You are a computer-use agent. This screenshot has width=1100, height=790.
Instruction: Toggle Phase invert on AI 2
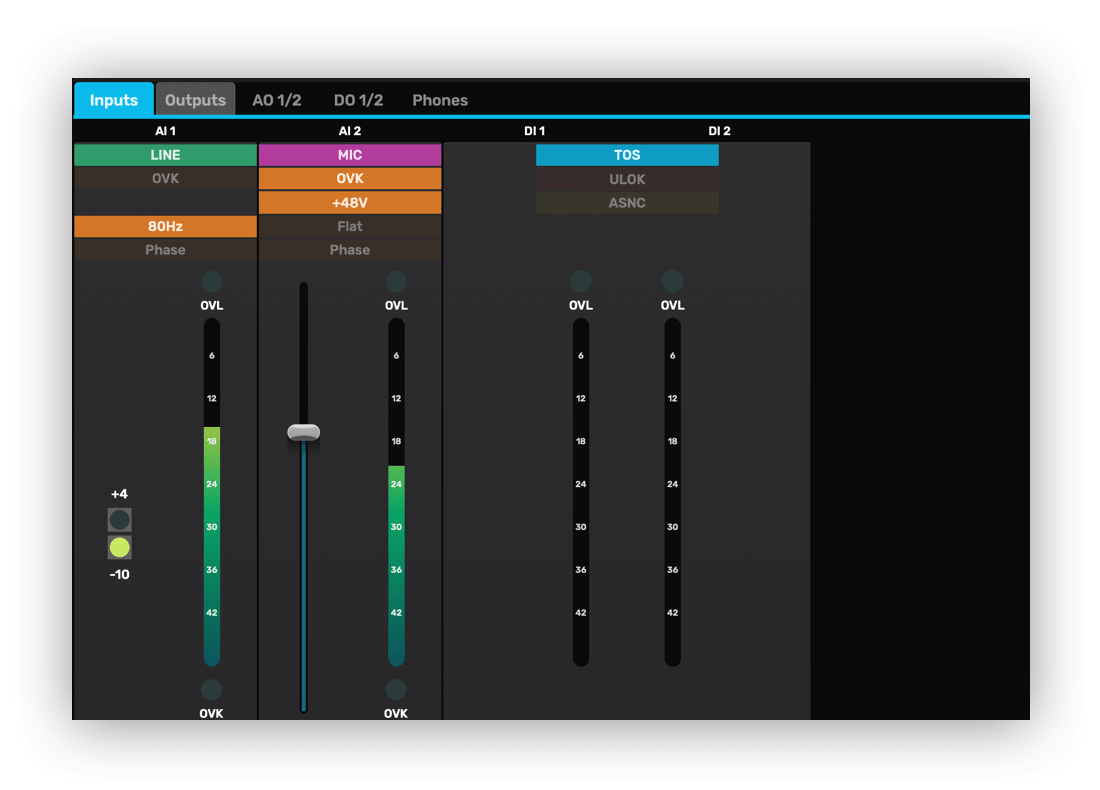coord(350,250)
